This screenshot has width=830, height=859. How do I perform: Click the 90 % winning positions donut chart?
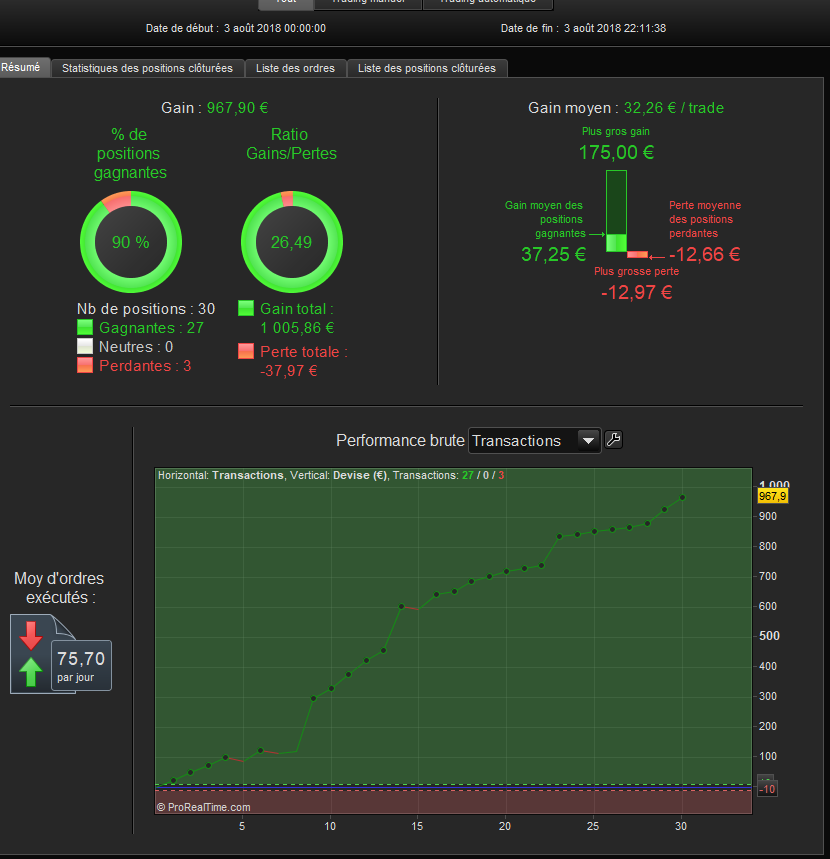(131, 242)
